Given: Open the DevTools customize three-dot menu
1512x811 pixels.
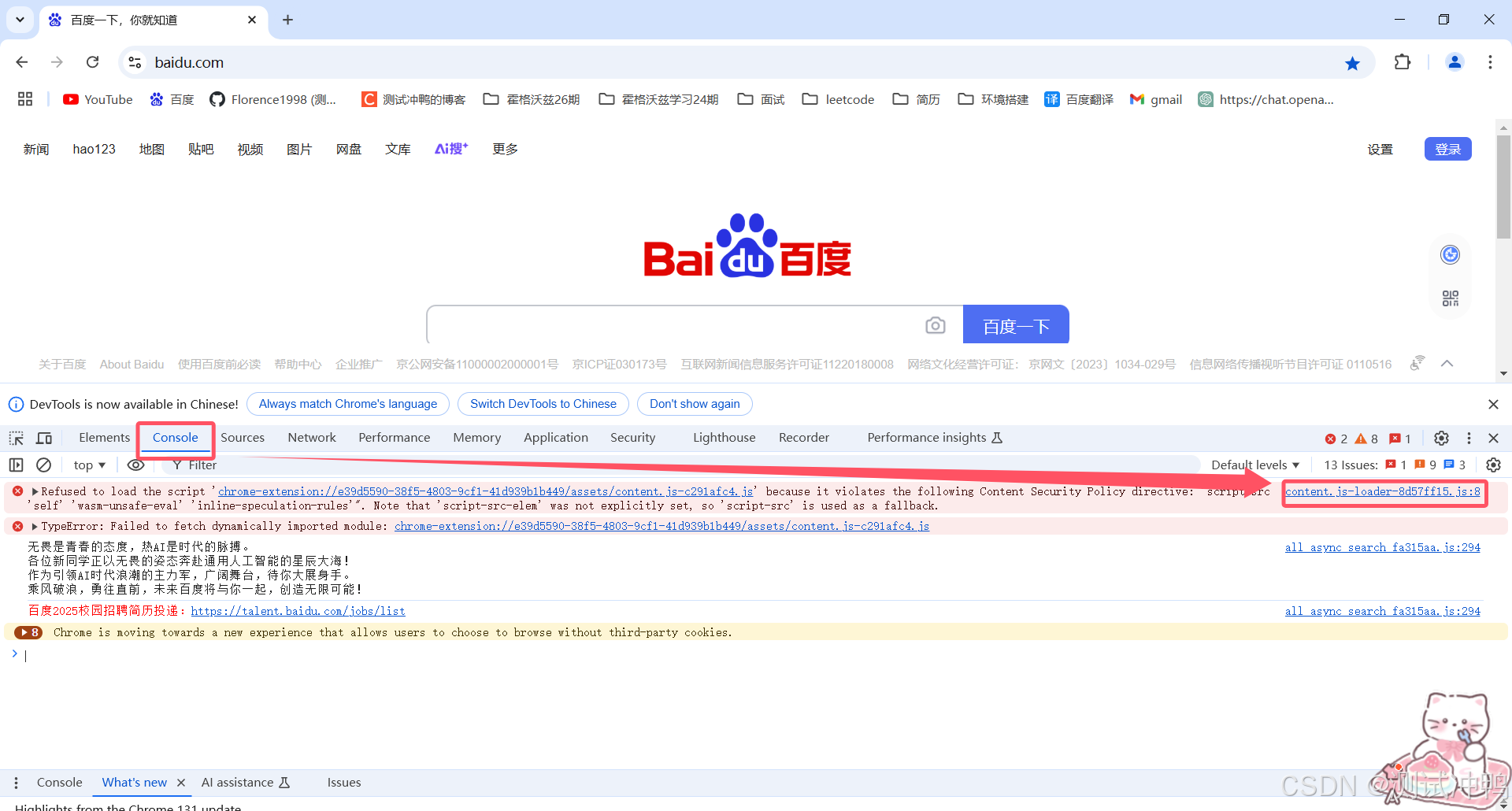Looking at the screenshot, I should [x=1469, y=438].
